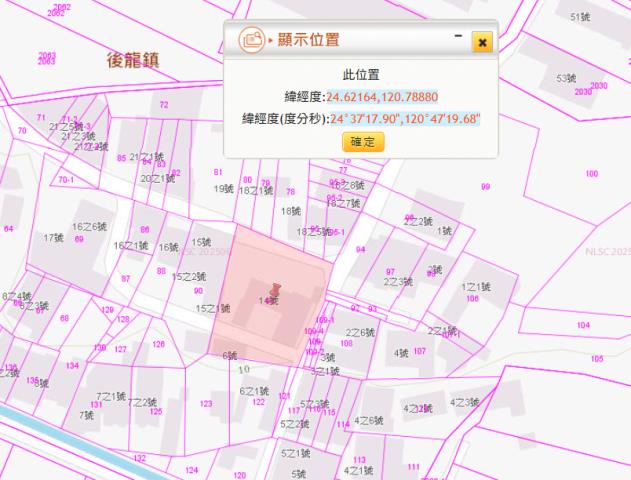Close the 顯示位置 dialog
This screenshot has width=631, height=480.
click(482, 42)
